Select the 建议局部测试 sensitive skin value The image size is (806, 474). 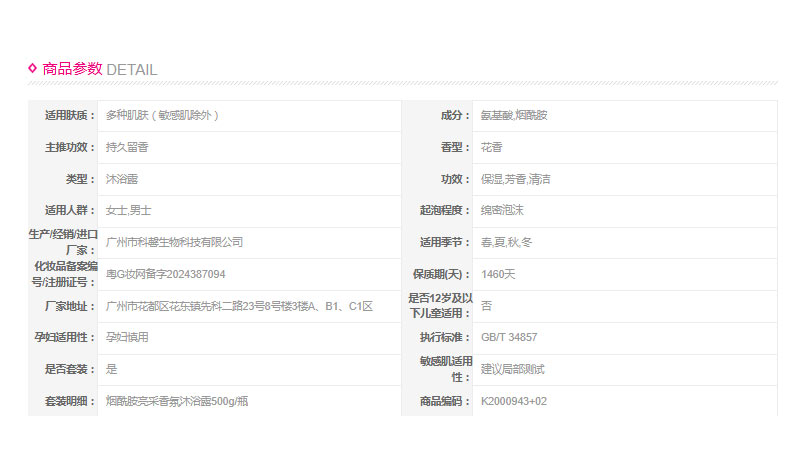(513, 369)
